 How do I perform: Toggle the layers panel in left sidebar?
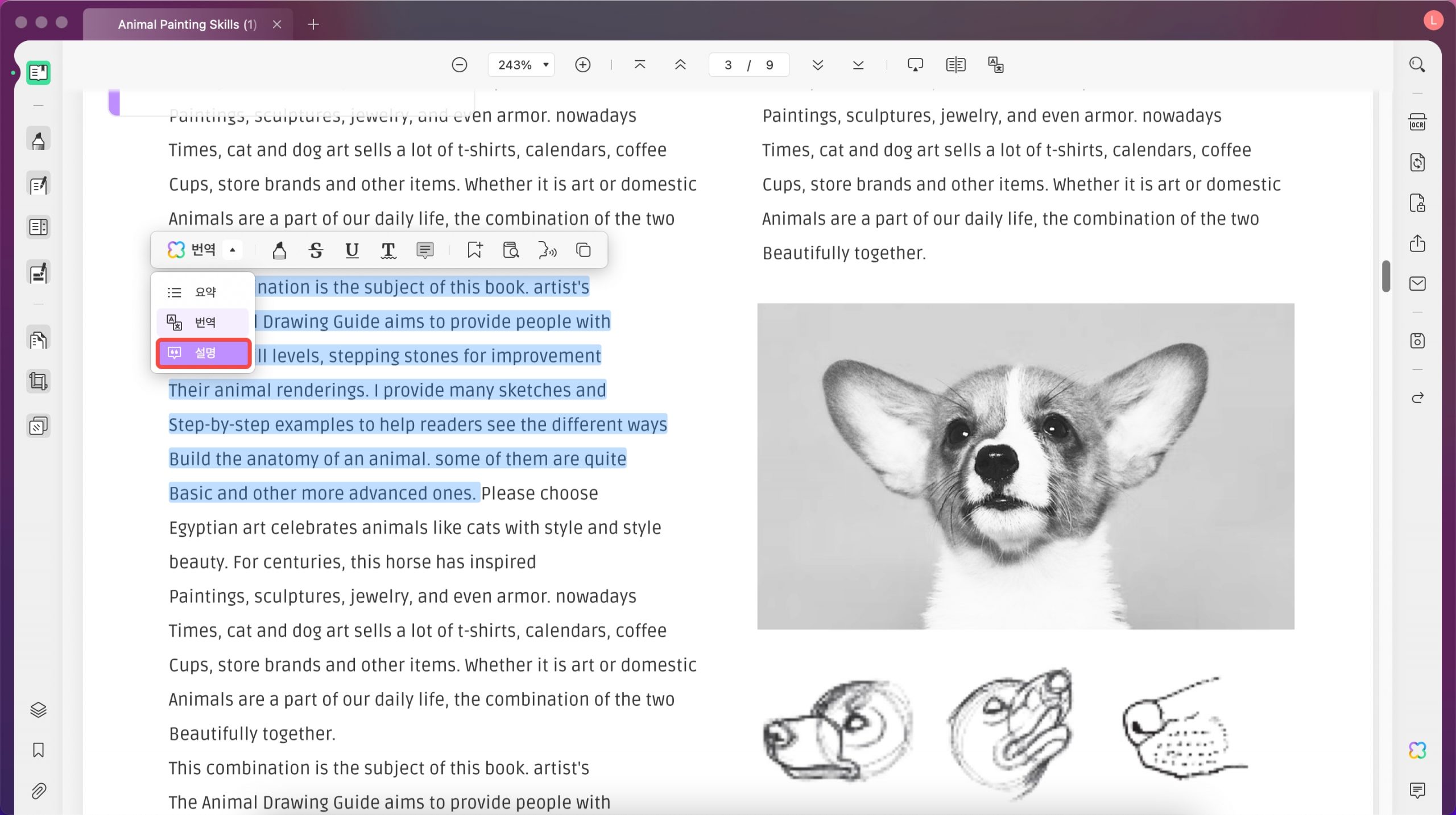pos(38,710)
